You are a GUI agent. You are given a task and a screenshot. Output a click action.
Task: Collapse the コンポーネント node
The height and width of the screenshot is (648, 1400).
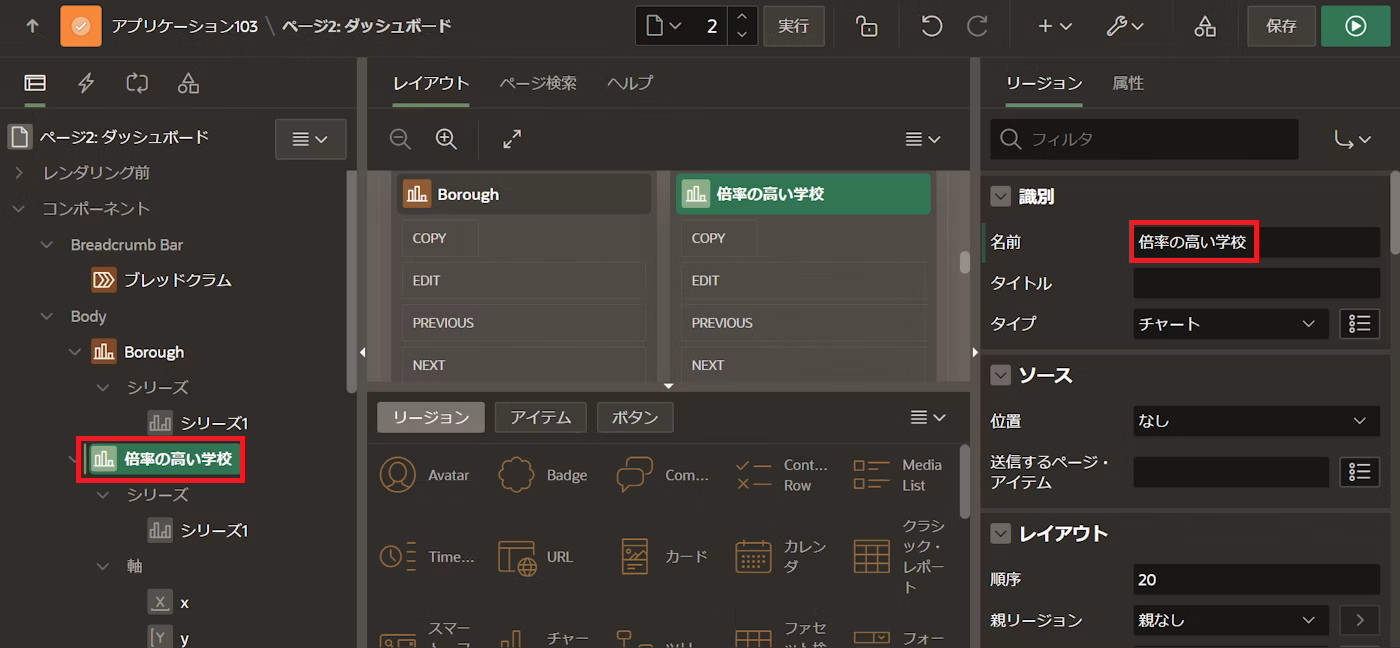[19, 209]
